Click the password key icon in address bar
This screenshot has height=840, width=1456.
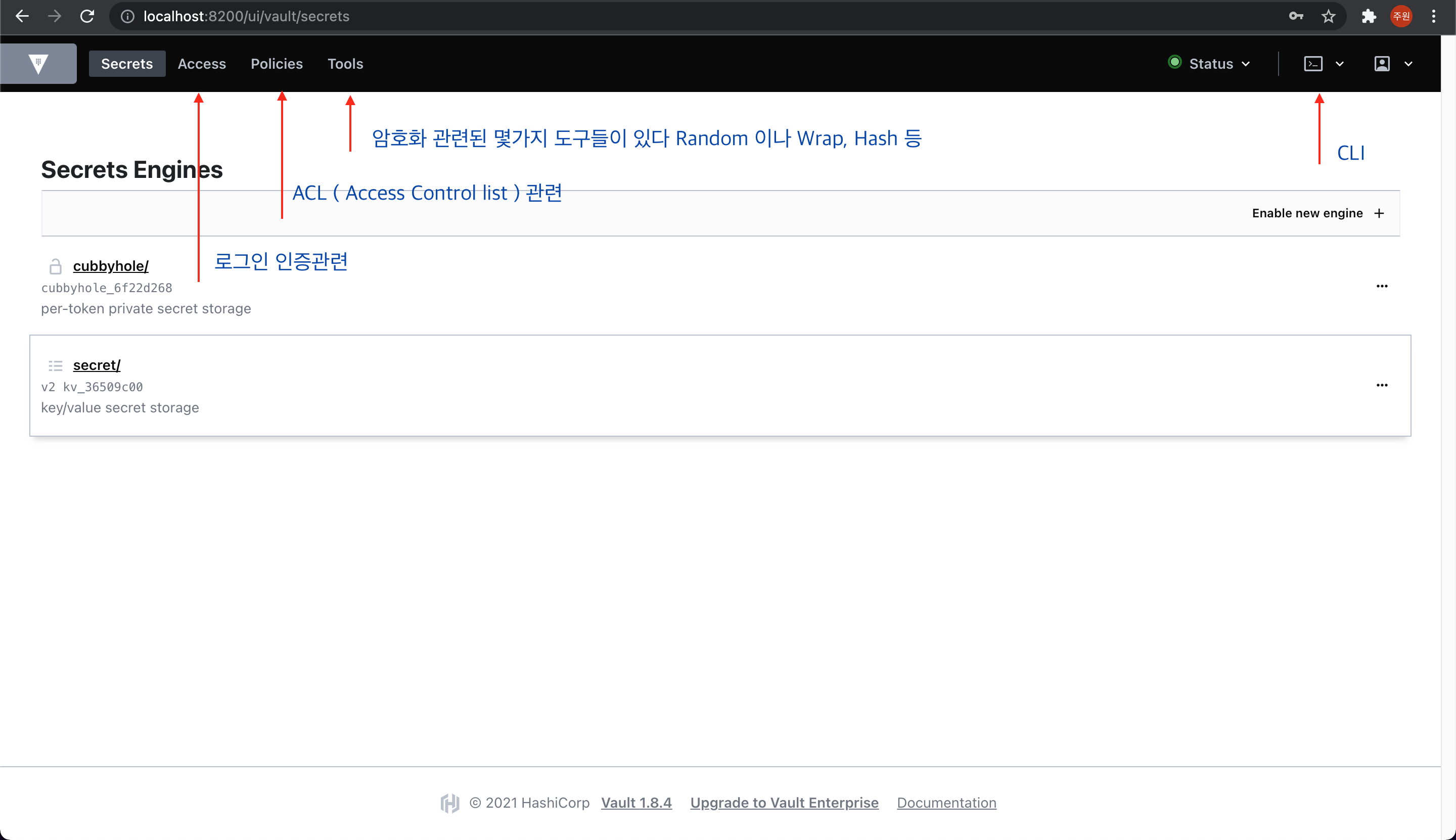(1296, 16)
